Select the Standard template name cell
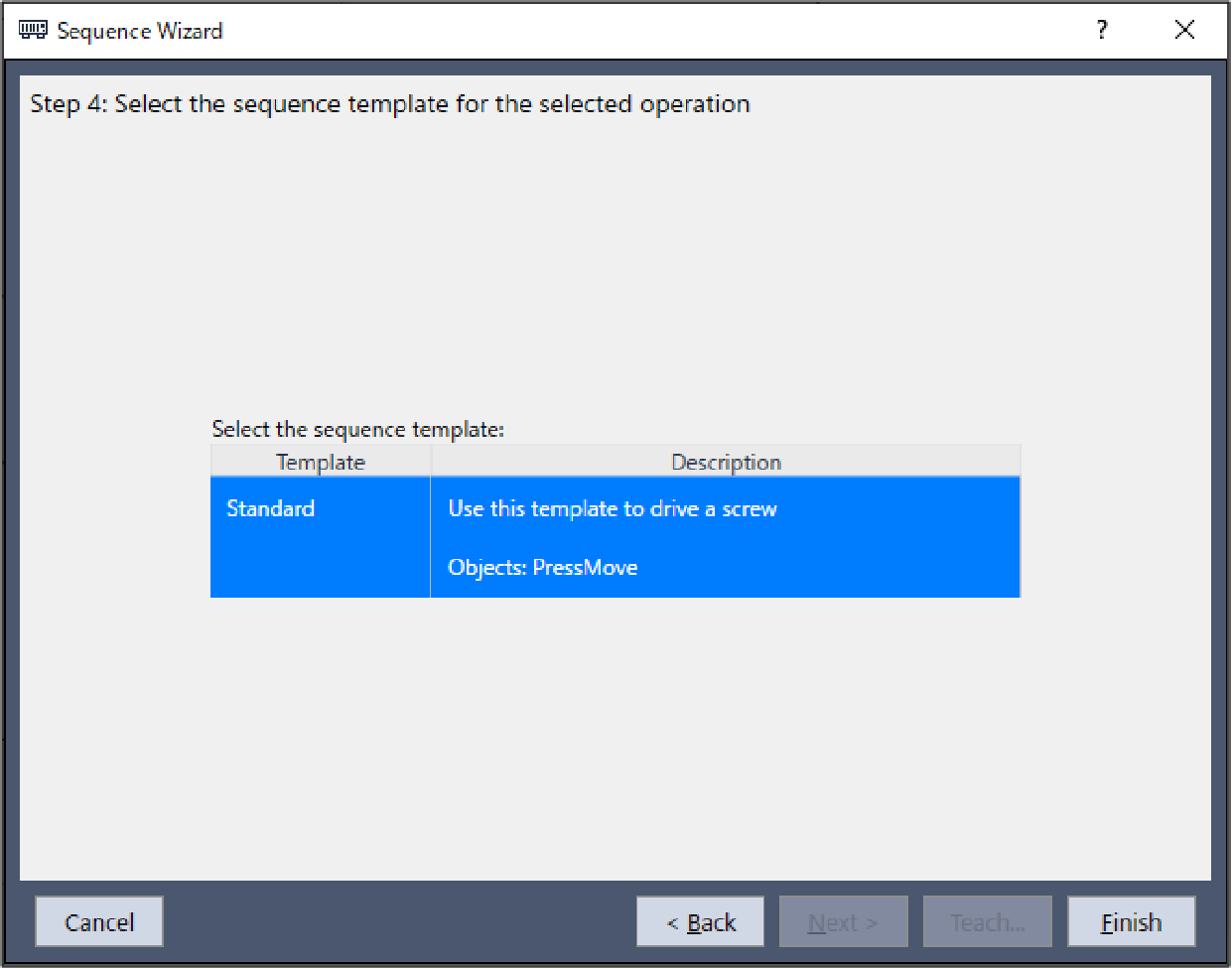Screen dimensions: 1232x968 pyautogui.click(x=270, y=508)
